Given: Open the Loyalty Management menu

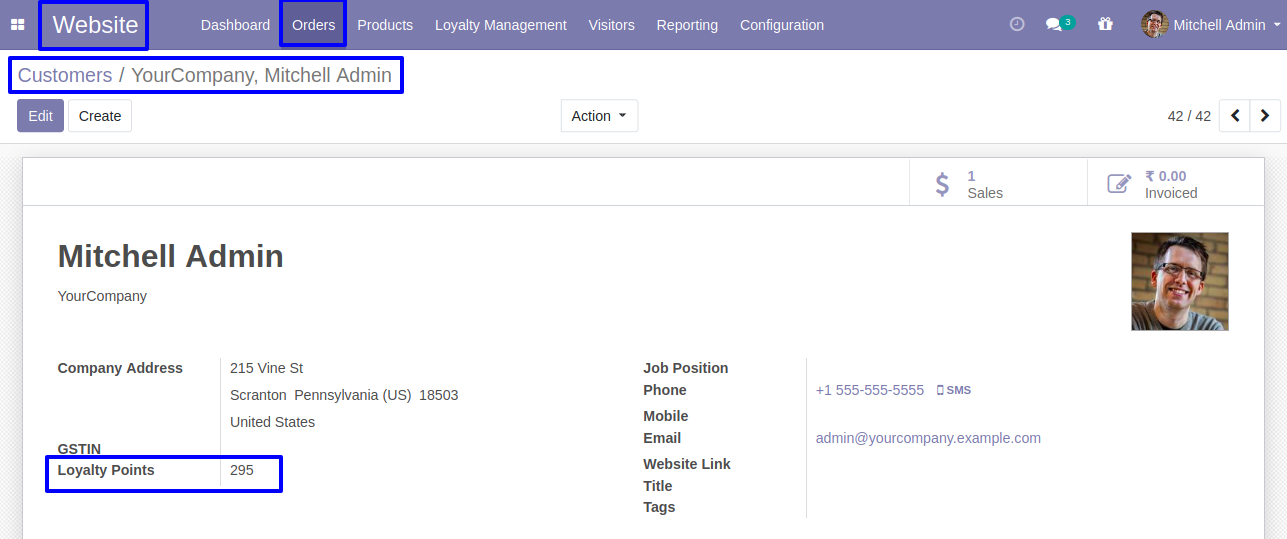Looking at the screenshot, I should coord(500,25).
